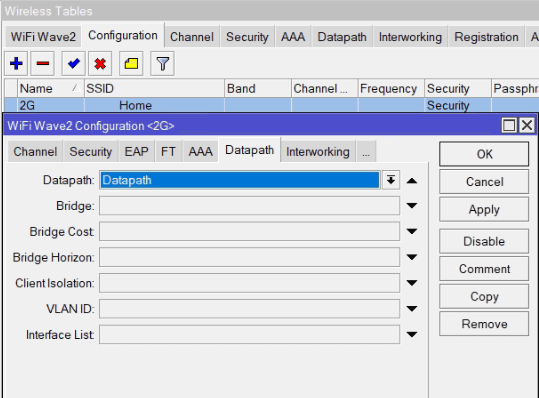This screenshot has height=398, width=539.
Task: Click the Interface List input field
Action: (250, 334)
